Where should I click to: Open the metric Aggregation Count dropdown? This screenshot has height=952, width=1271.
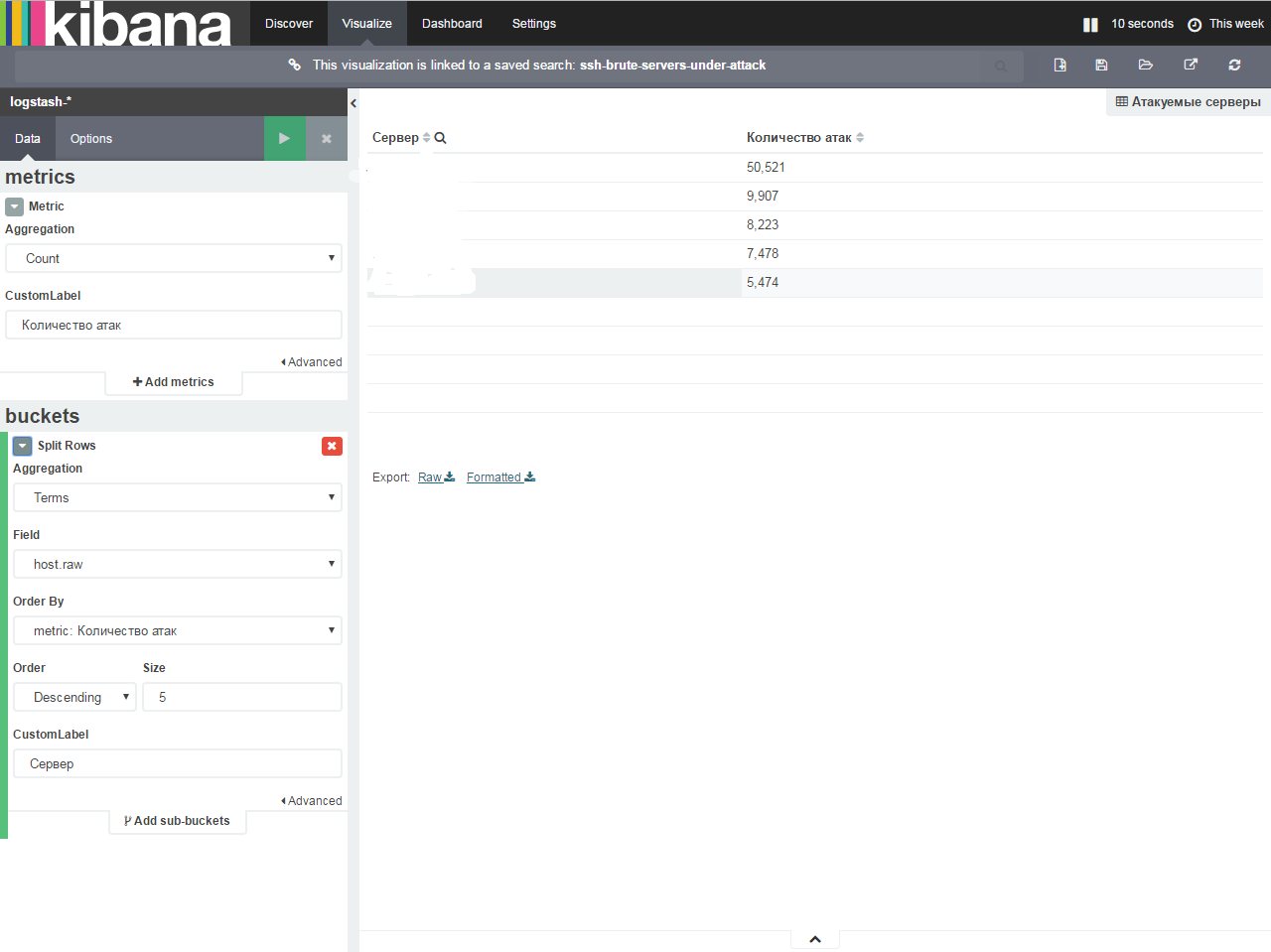(x=174, y=258)
